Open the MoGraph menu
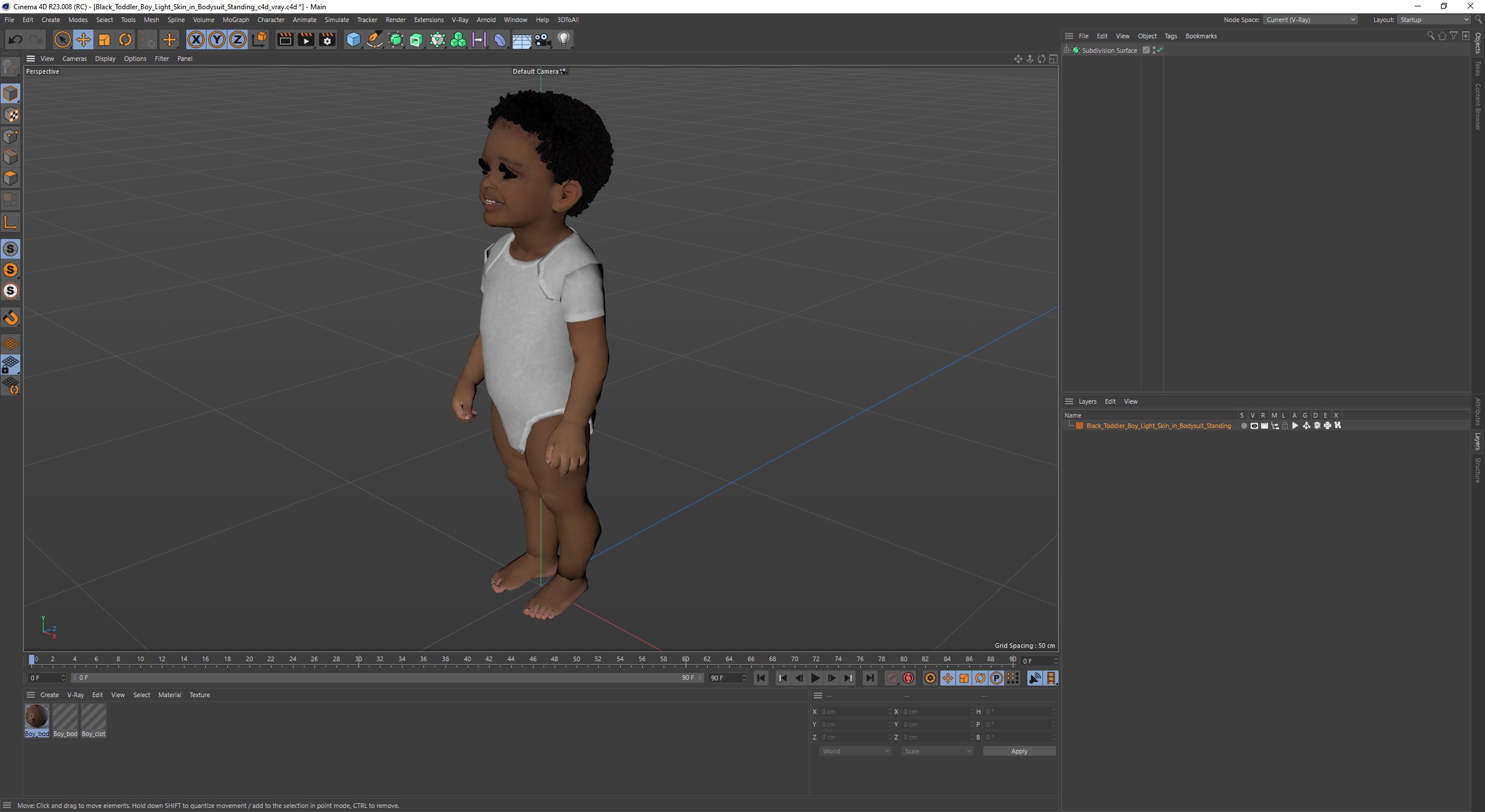Viewport: 1485px width, 812px height. point(236,20)
